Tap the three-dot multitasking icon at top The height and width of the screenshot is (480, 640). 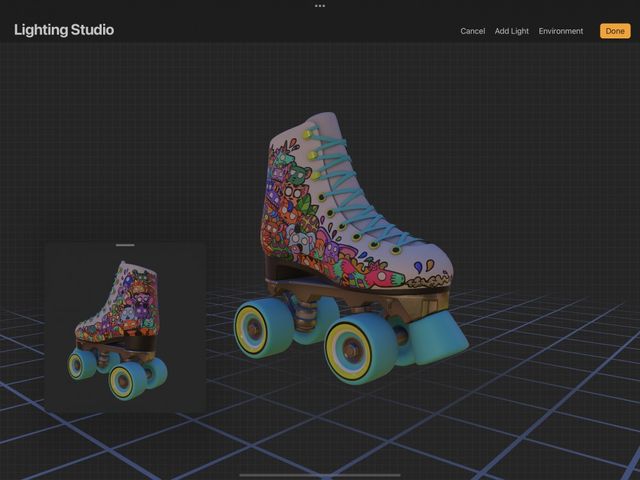point(320,6)
